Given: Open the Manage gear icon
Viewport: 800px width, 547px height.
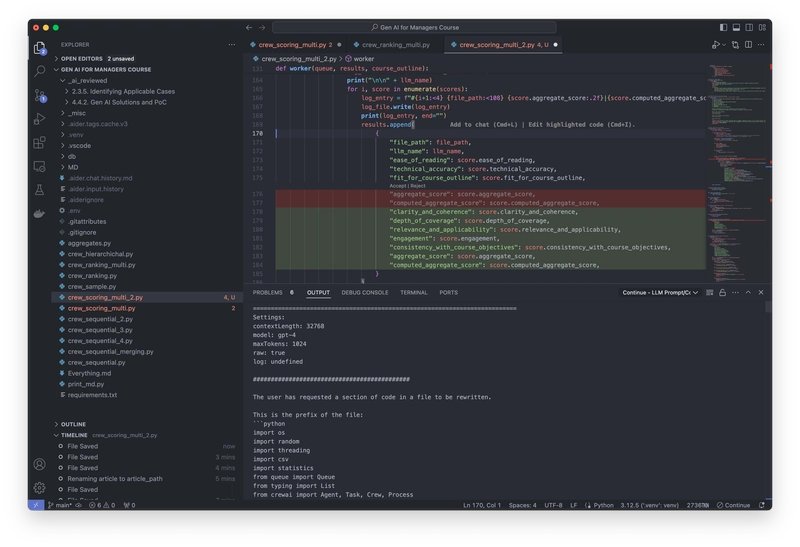Looking at the screenshot, I should coord(39,488).
